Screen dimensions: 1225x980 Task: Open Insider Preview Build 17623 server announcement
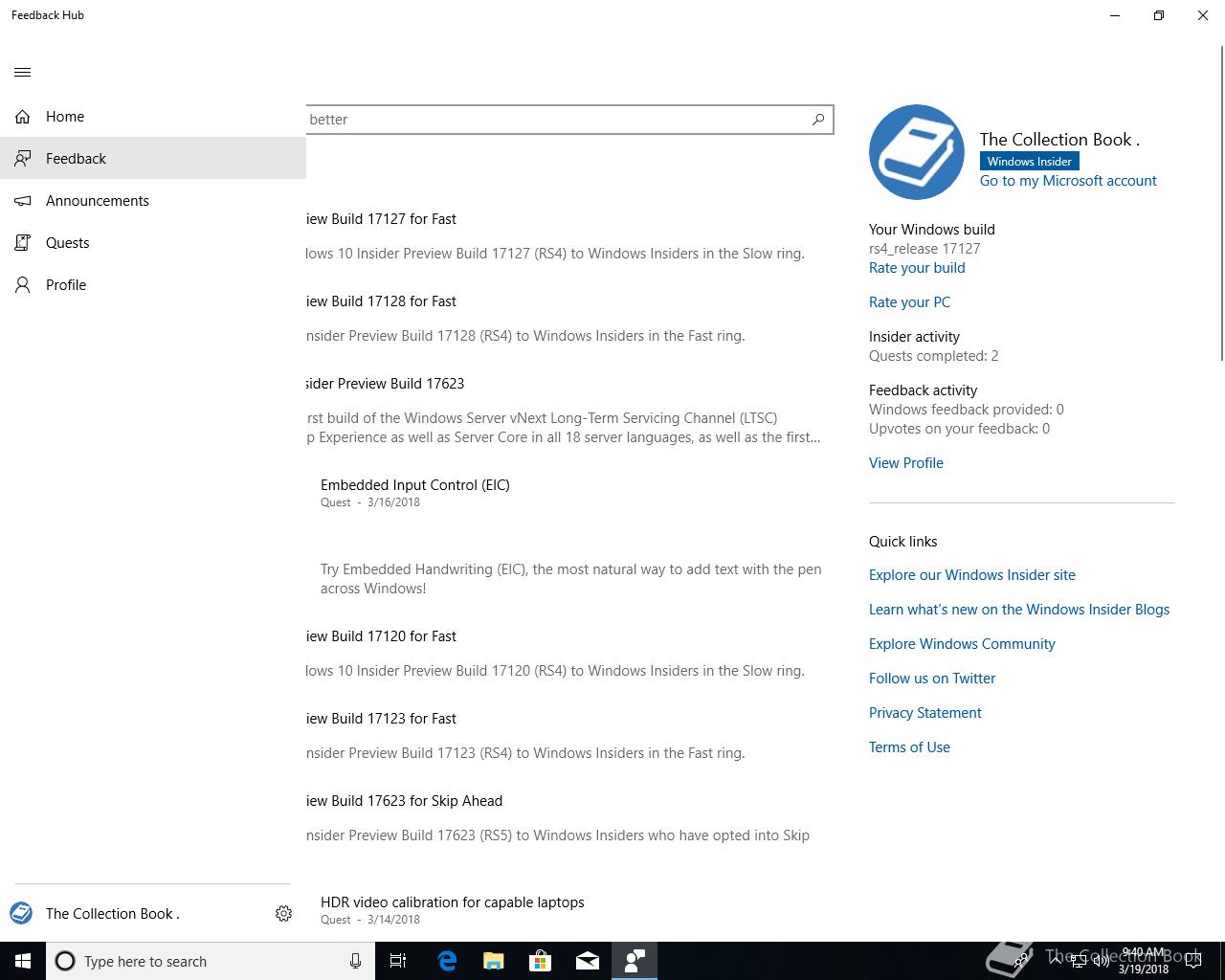coord(386,383)
